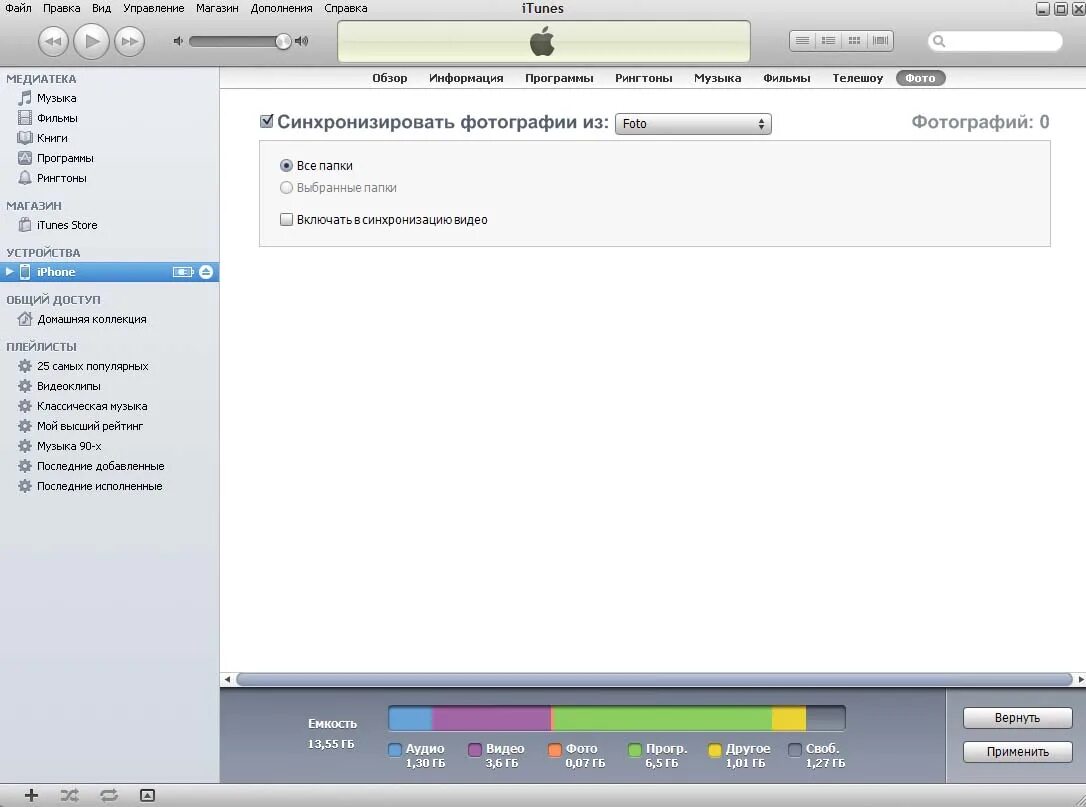The height and width of the screenshot is (807, 1086).
Task: Add new playlist with plus button
Action: [31, 795]
